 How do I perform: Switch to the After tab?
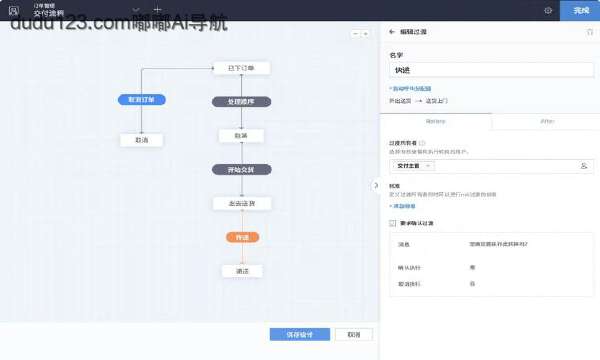pyautogui.click(x=546, y=121)
